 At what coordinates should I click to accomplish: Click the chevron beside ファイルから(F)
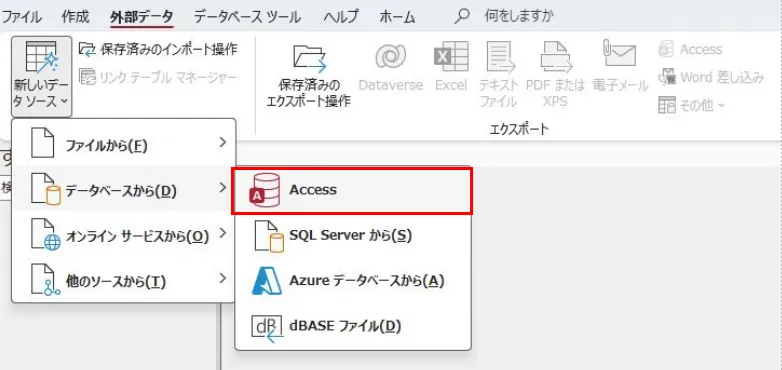222,143
